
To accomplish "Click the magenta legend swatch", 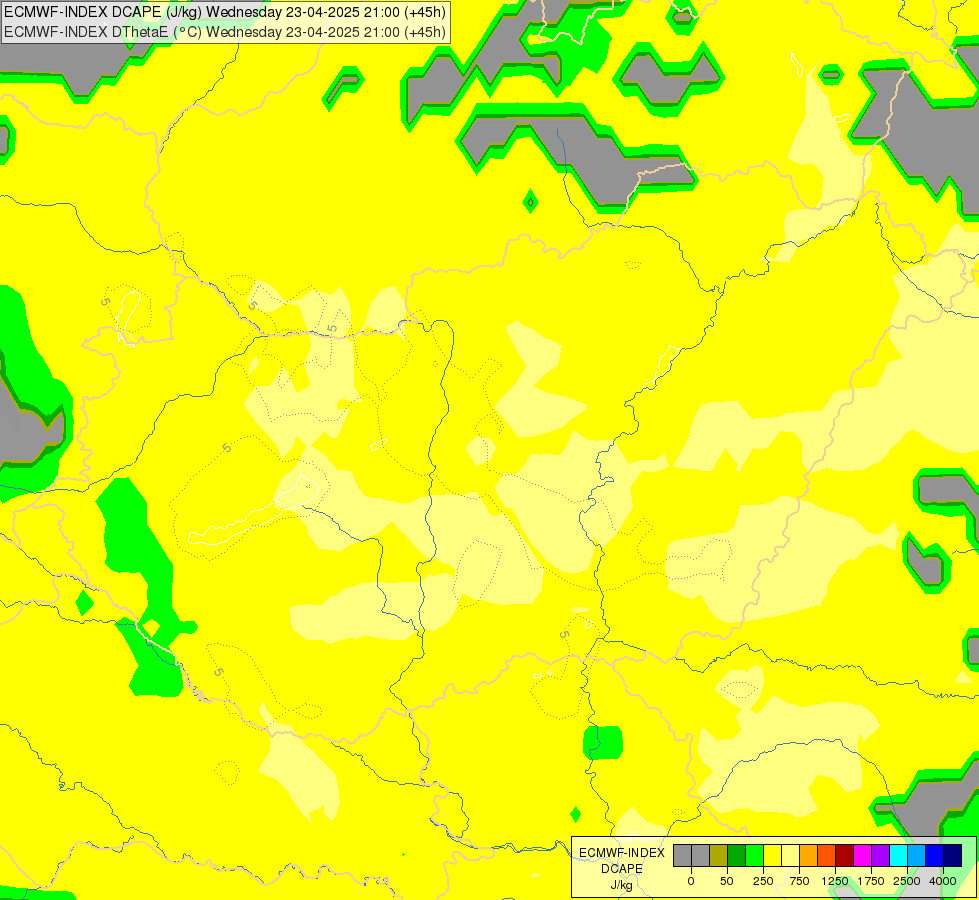I will coord(862,855).
